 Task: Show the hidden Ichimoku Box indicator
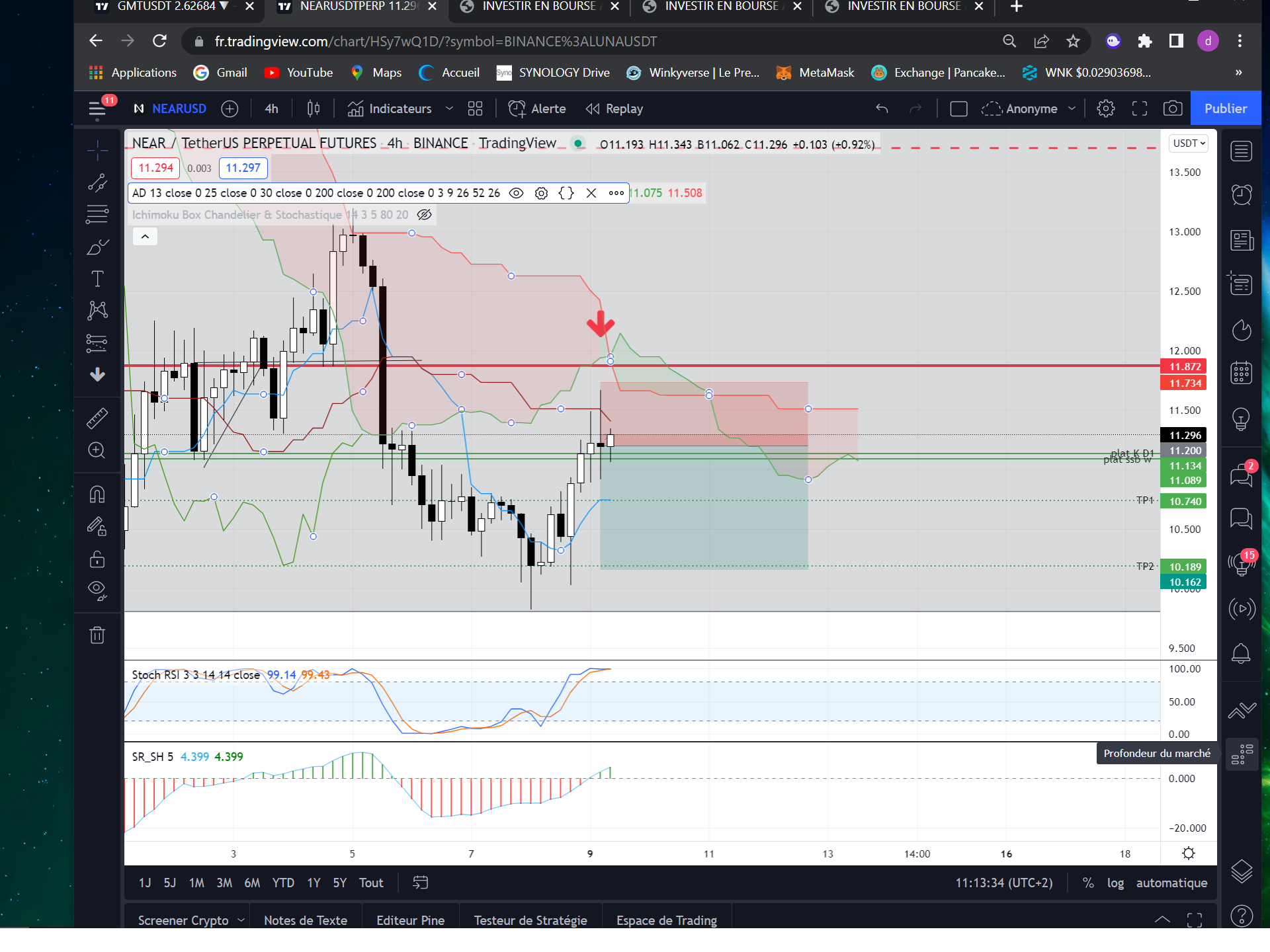tap(425, 215)
